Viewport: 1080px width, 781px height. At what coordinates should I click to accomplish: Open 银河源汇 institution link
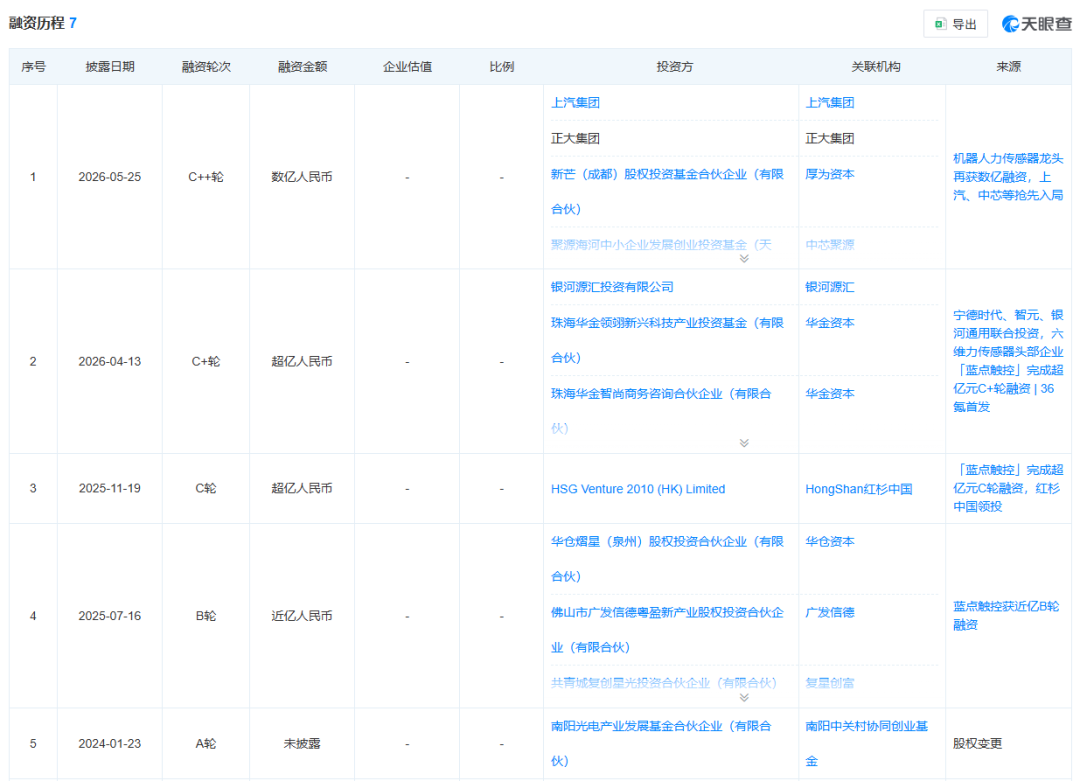[x=830, y=287]
